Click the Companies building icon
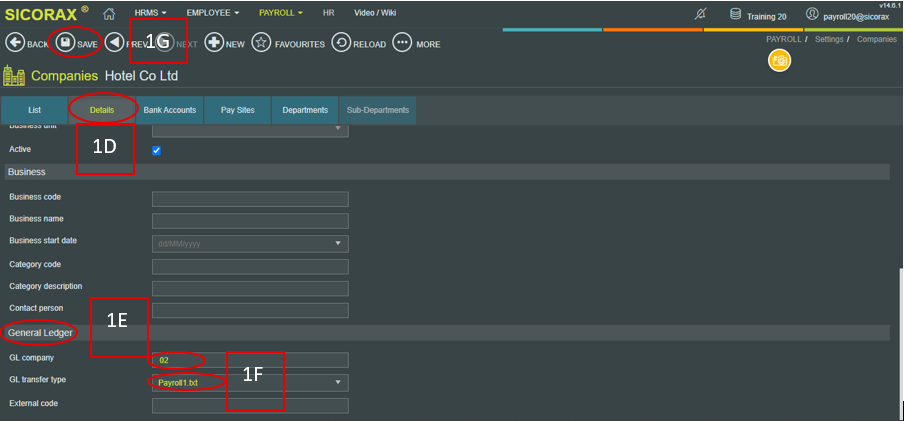The image size is (905, 421). click(14, 76)
